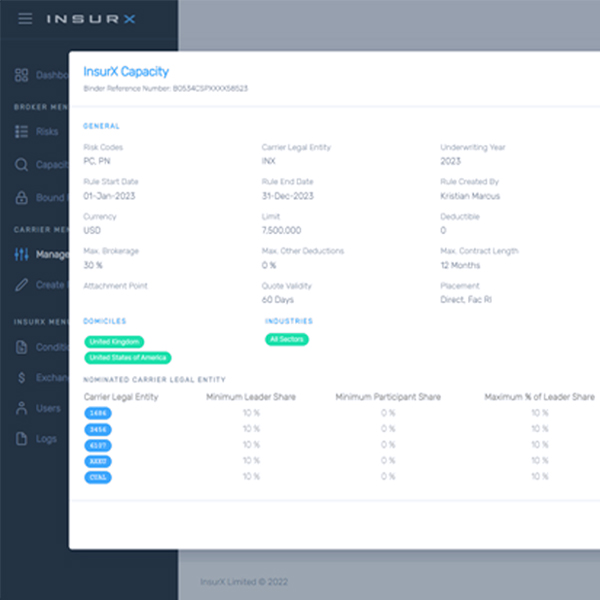Select the name Kristian Marcus
The height and width of the screenshot is (600, 600).
(470, 196)
